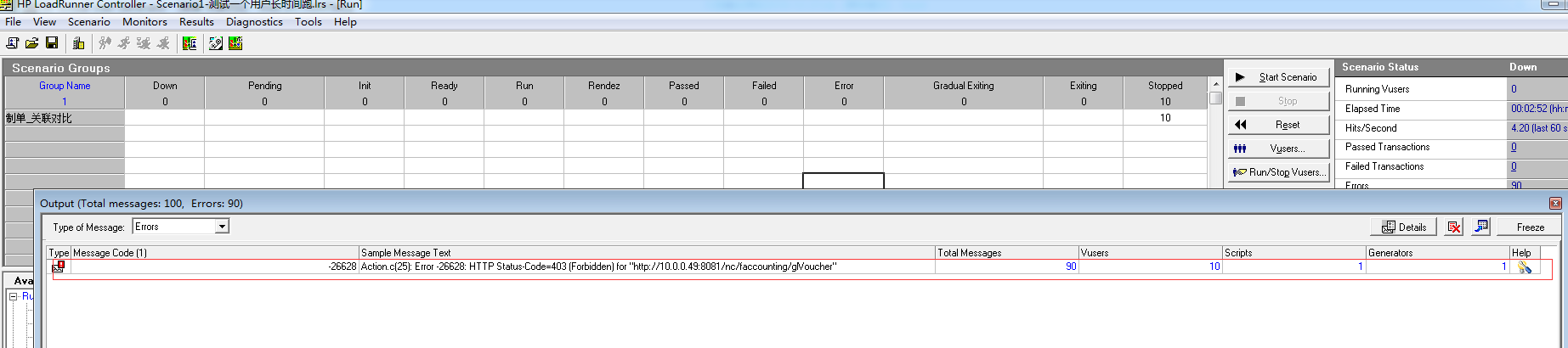1568x348 pixels.
Task: Click the Scripts column header
Action: (x=1294, y=253)
